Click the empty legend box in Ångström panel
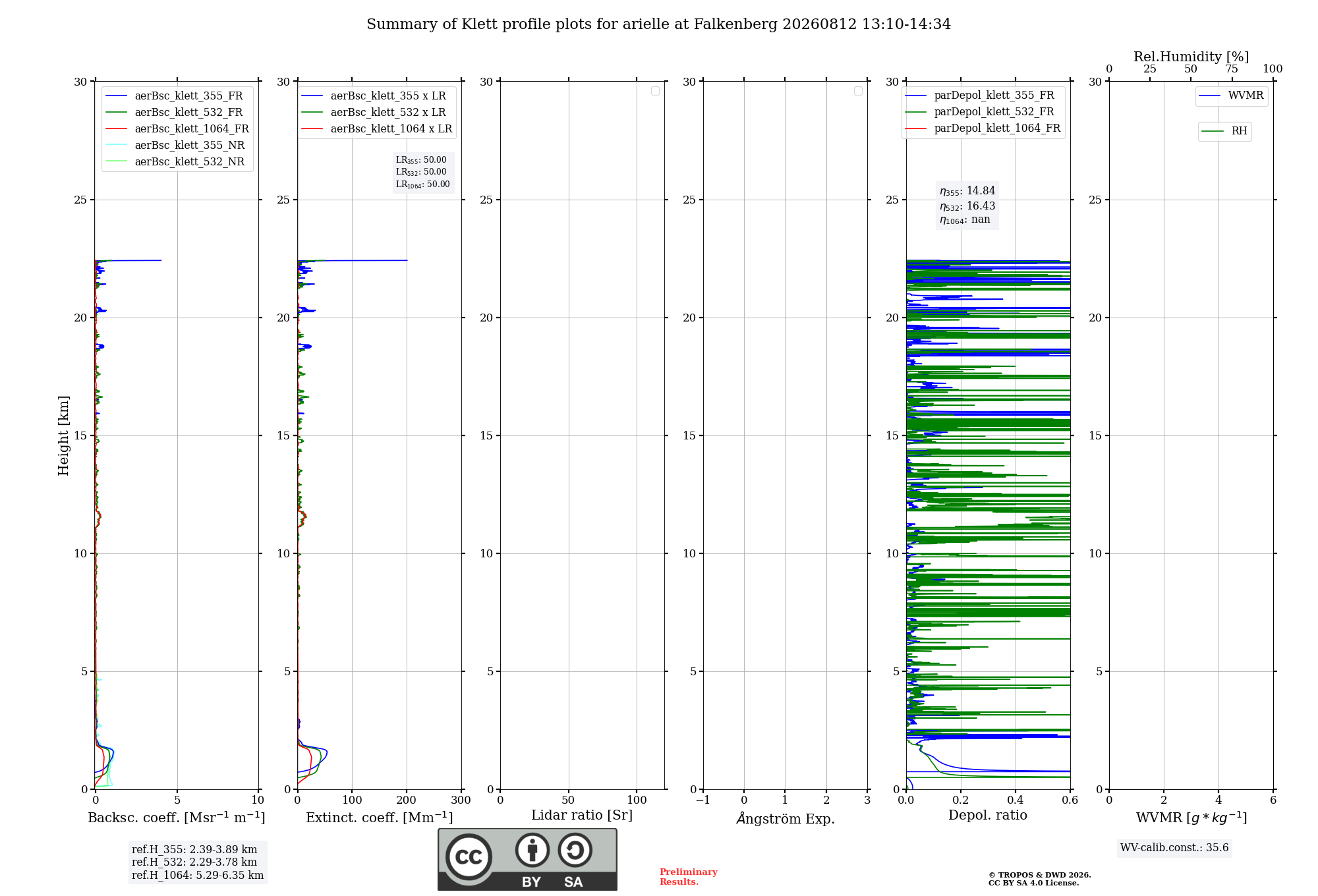This screenshot has height=896, width=1318. coord(858,91)
